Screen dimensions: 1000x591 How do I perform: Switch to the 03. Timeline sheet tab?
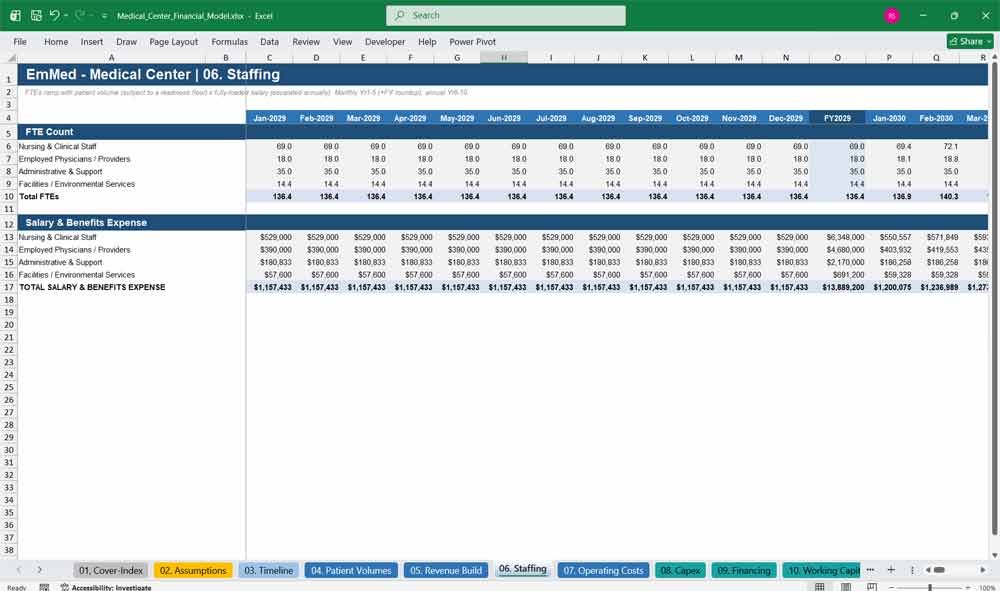click(x=268, y=570)
